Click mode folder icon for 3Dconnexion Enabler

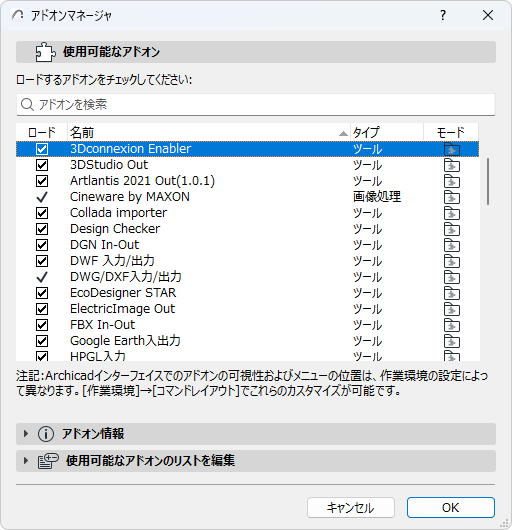(452, 149)
